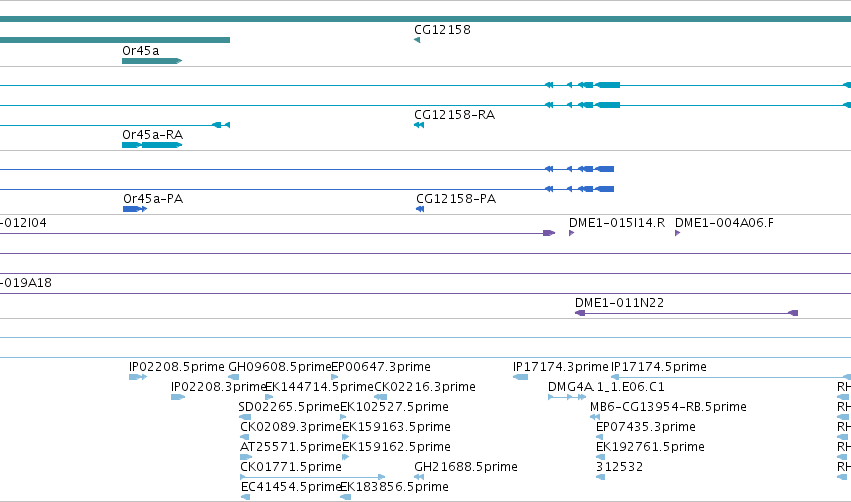The height and width of the screenshot is (502, 851).
Task: Click the Or45a-RA transcript label
Action: pyautogui.click(x=153, y=135)
